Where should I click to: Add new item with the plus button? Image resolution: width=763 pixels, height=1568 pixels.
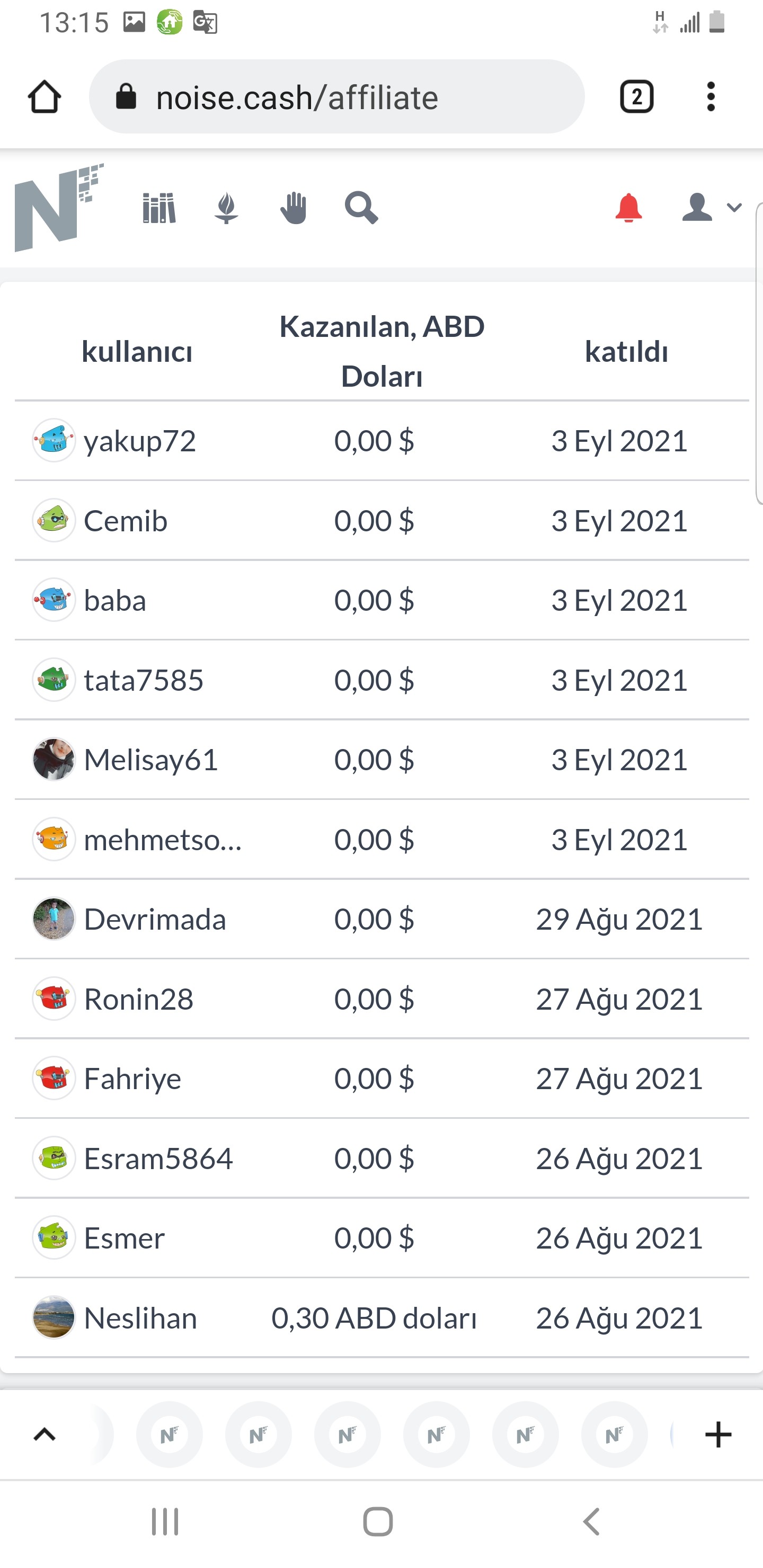[x=718, y=1435]
